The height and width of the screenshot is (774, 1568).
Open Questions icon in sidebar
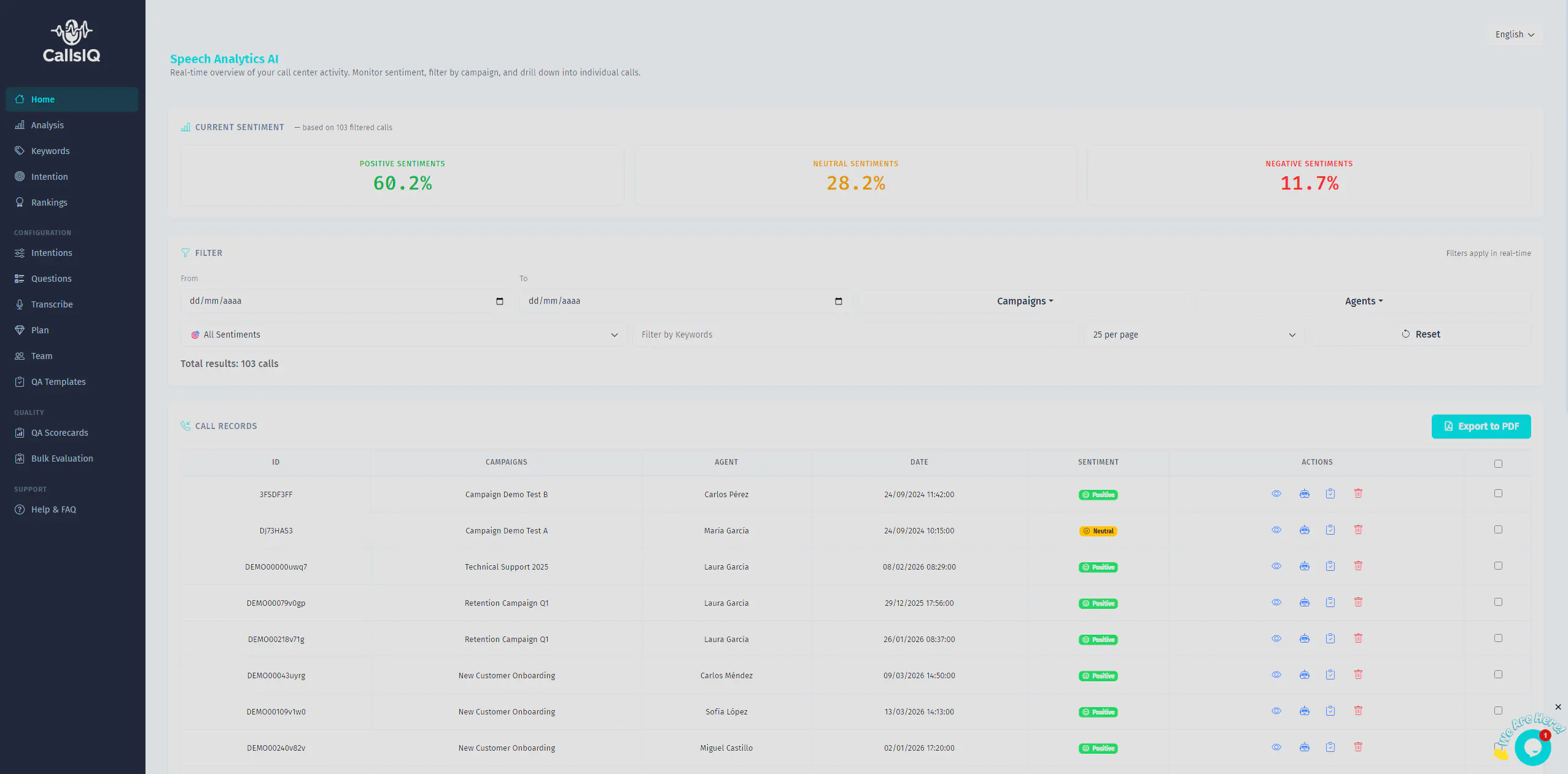click(20, 279)
